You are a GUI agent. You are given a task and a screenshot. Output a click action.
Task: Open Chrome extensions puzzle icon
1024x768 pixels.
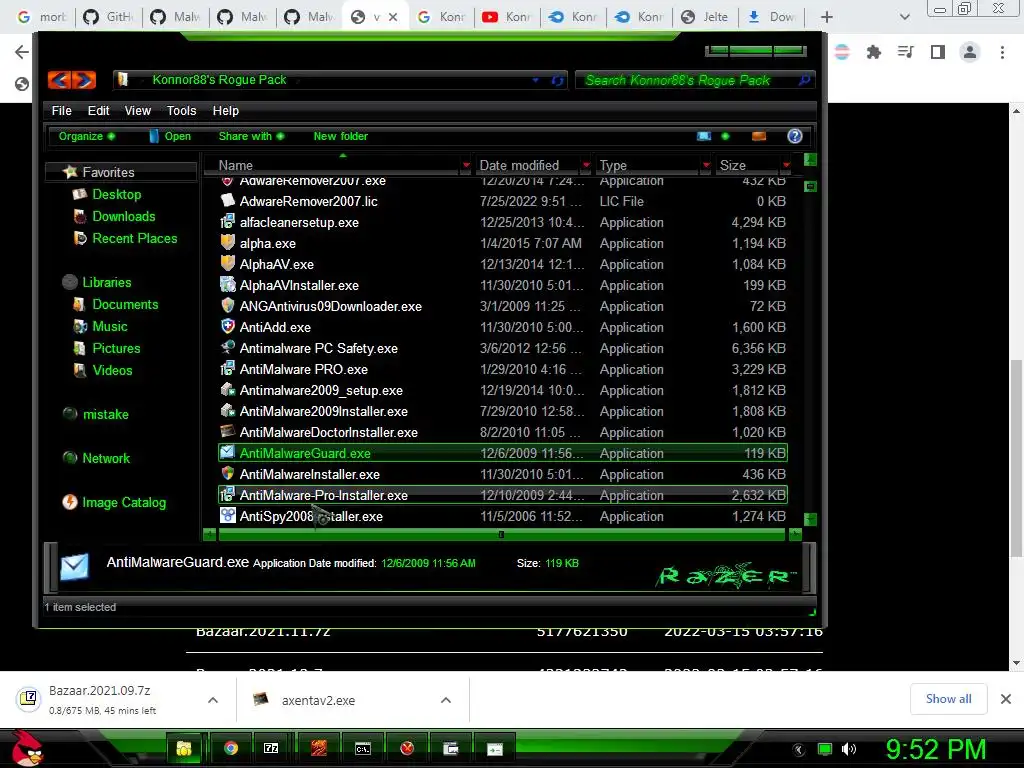click(x=873, y=52)
